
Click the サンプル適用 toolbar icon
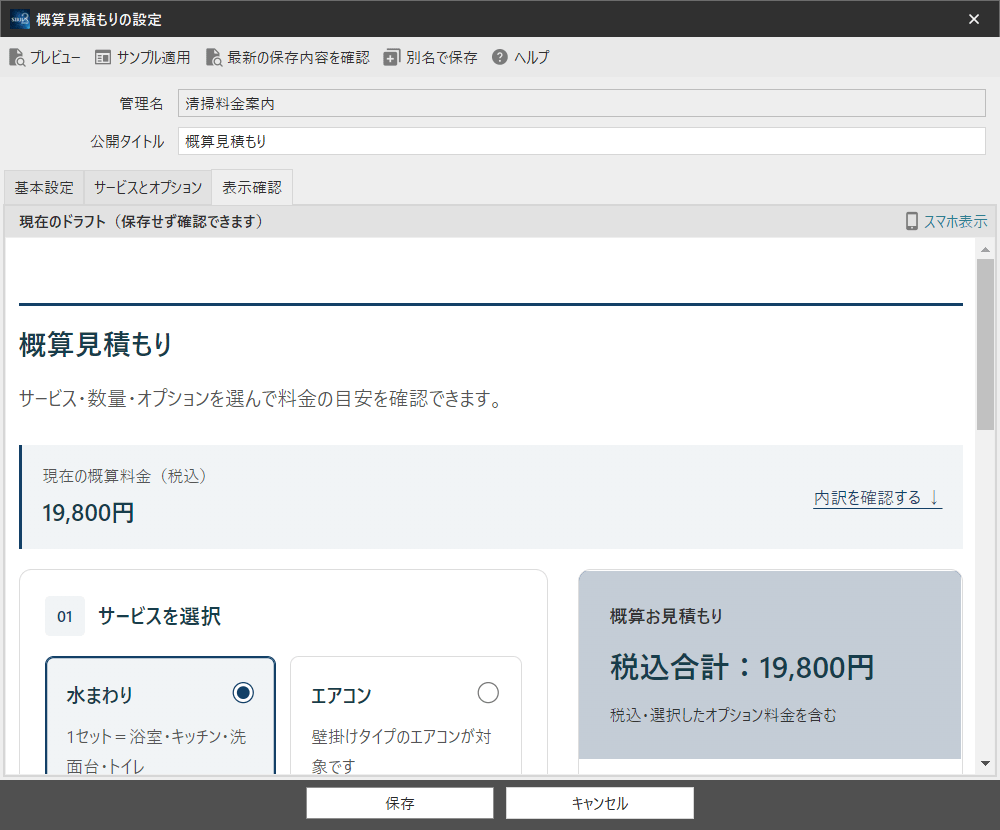103,57
